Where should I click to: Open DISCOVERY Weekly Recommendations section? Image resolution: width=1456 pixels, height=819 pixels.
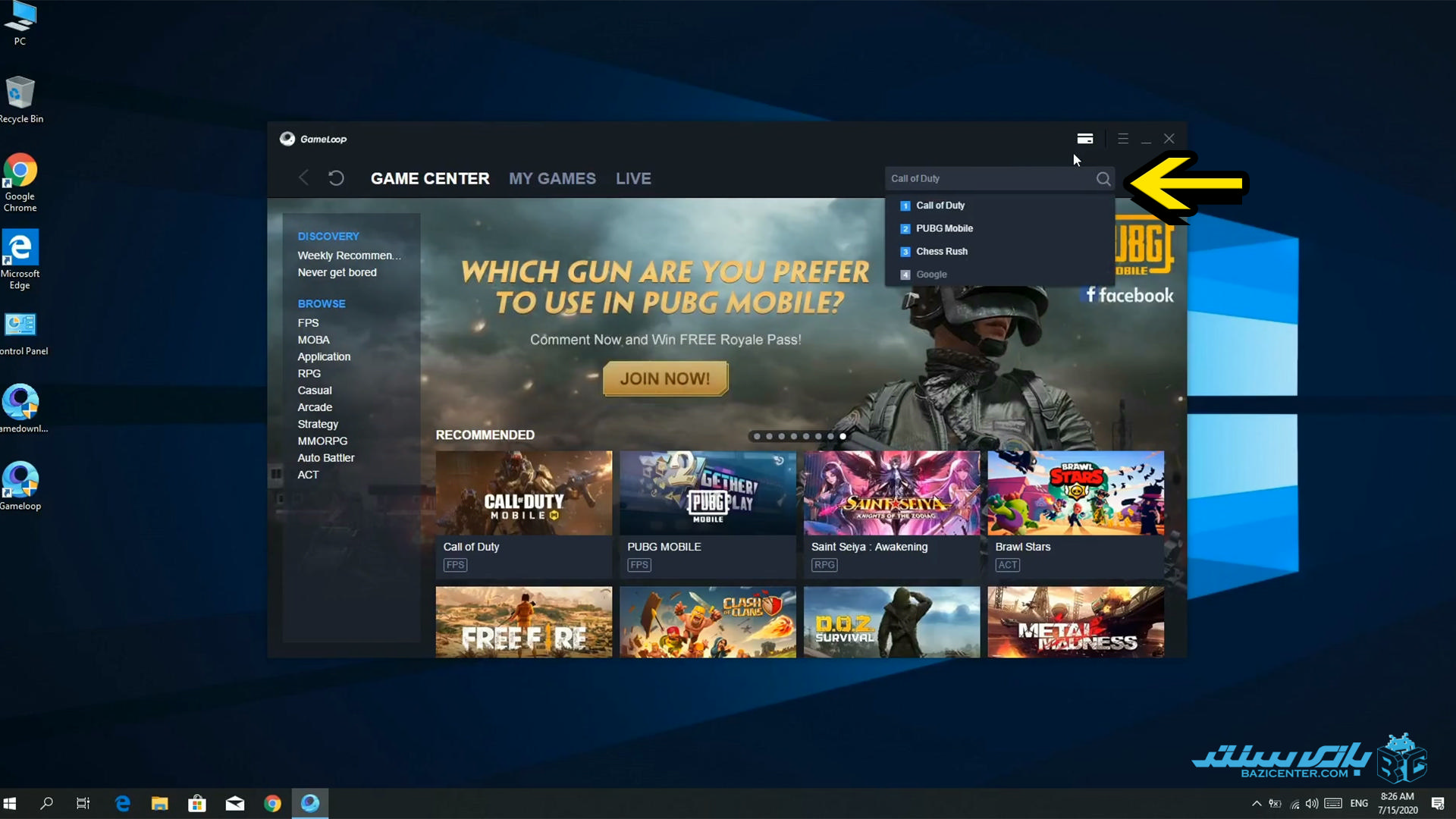pyautogui.click(x=349, y=255)
